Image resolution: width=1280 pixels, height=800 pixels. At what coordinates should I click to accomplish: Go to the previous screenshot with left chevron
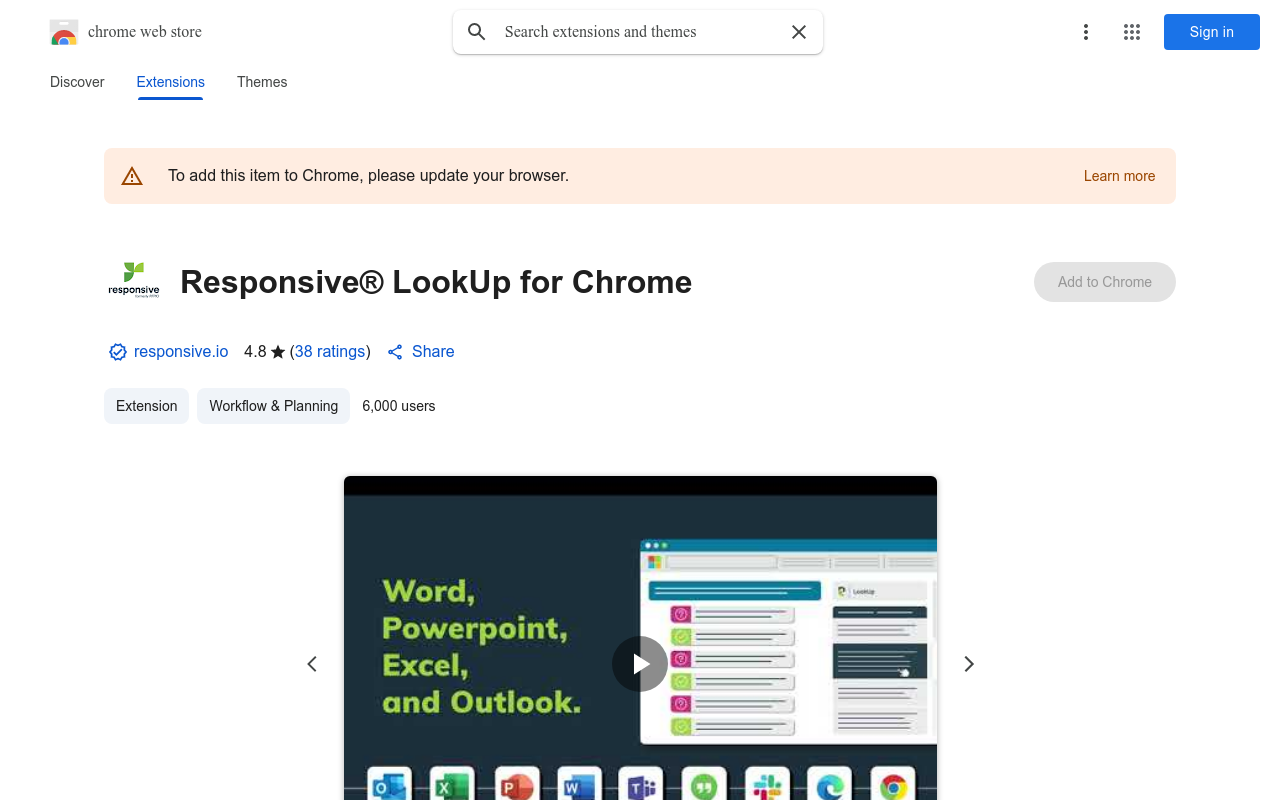click(312, 664)
